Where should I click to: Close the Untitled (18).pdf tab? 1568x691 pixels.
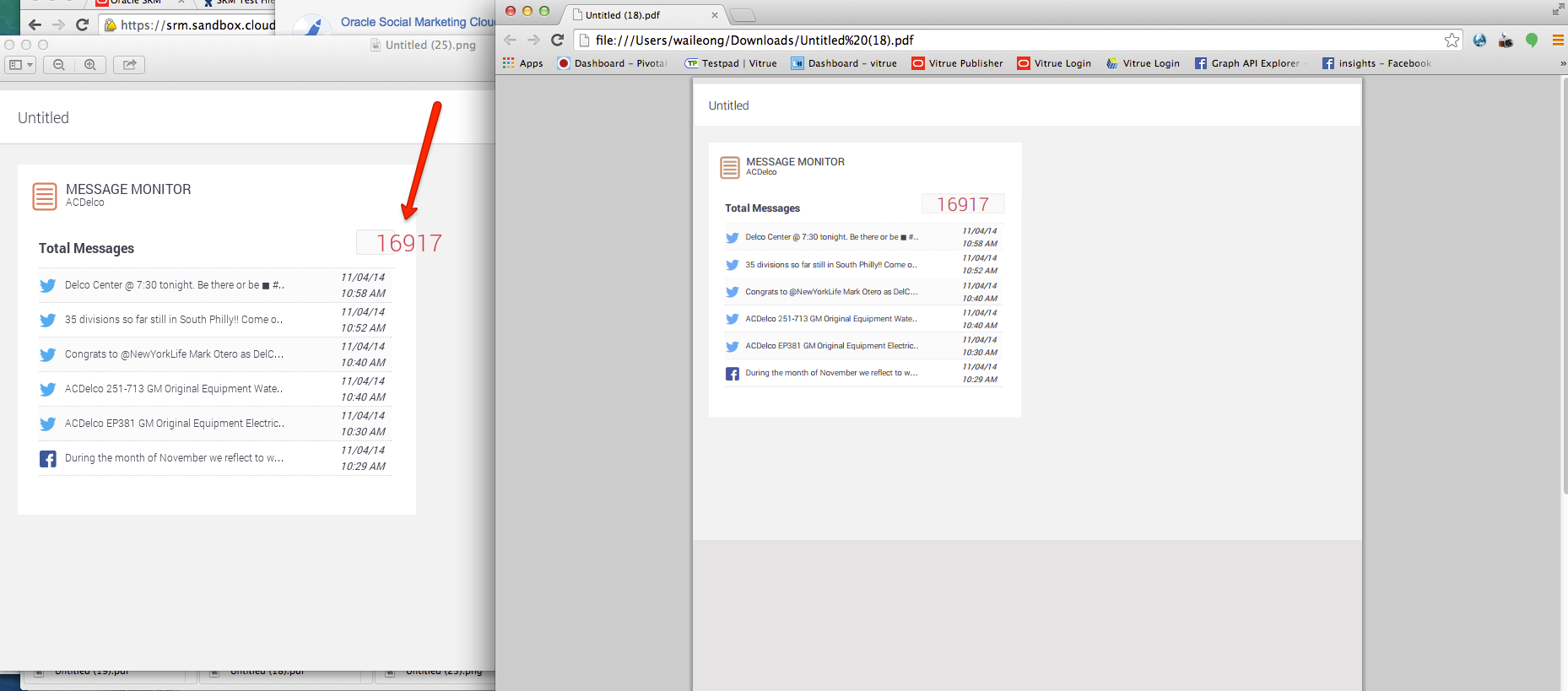(715, 15)
